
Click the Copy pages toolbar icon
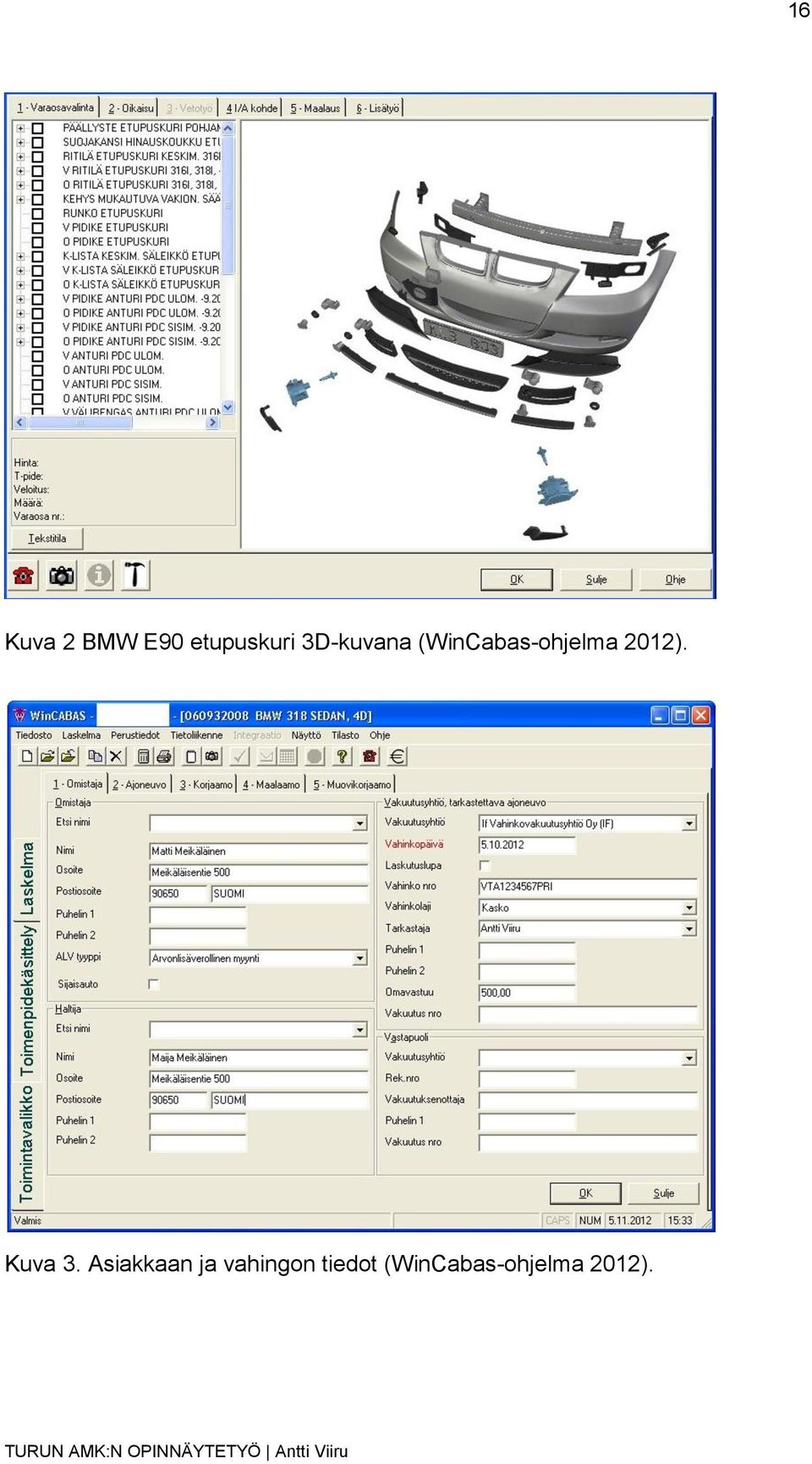[96, 757]
